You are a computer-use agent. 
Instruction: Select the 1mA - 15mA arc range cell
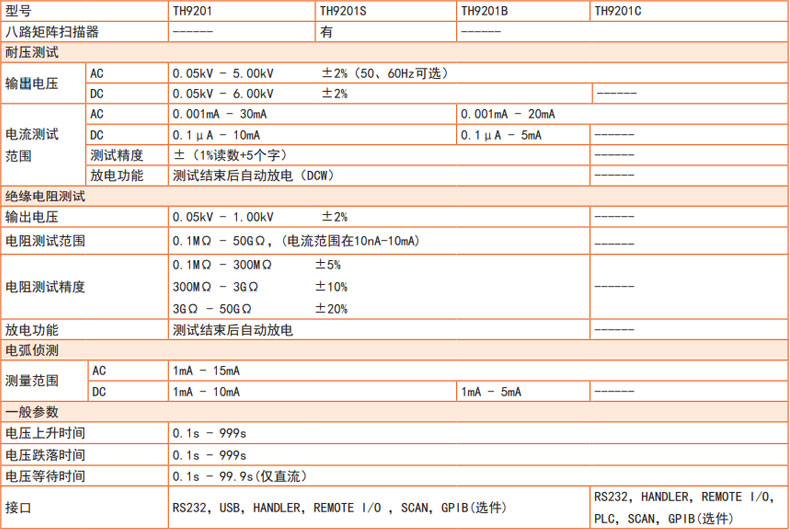click(206, 371)
